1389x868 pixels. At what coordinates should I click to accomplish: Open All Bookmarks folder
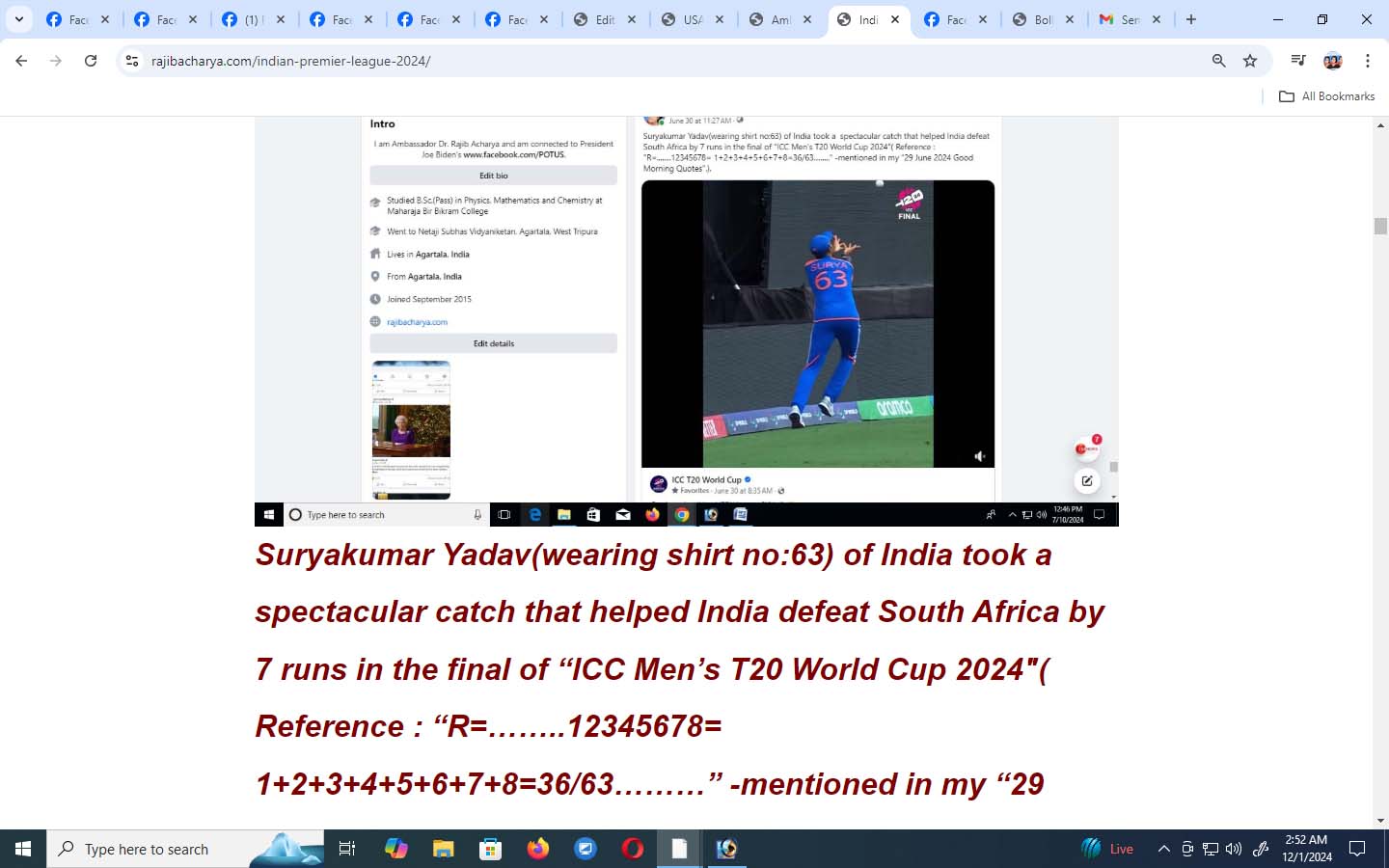coord(1327,96)
